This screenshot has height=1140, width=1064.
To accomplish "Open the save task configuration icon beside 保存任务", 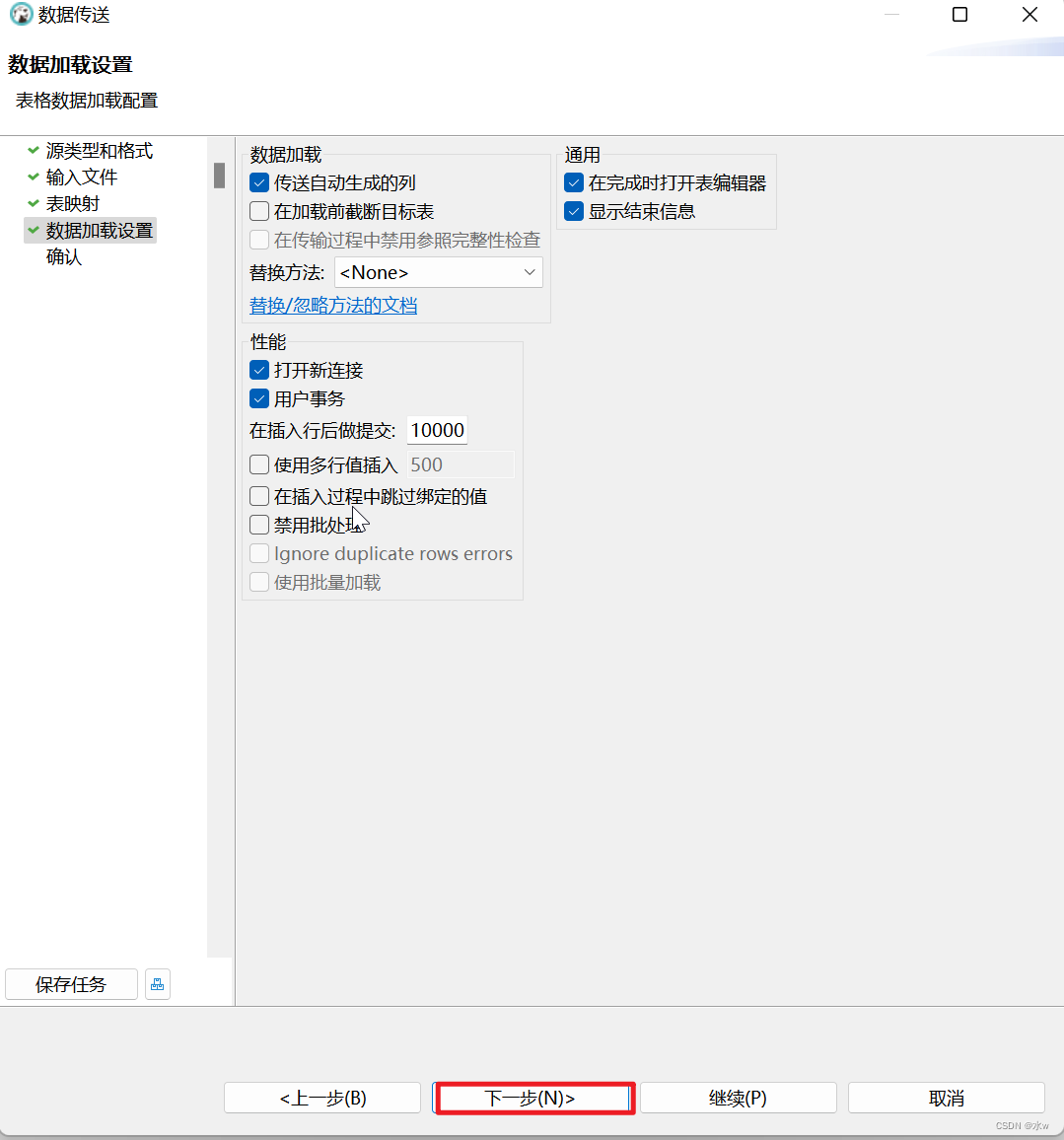I will tap(157, 983).
